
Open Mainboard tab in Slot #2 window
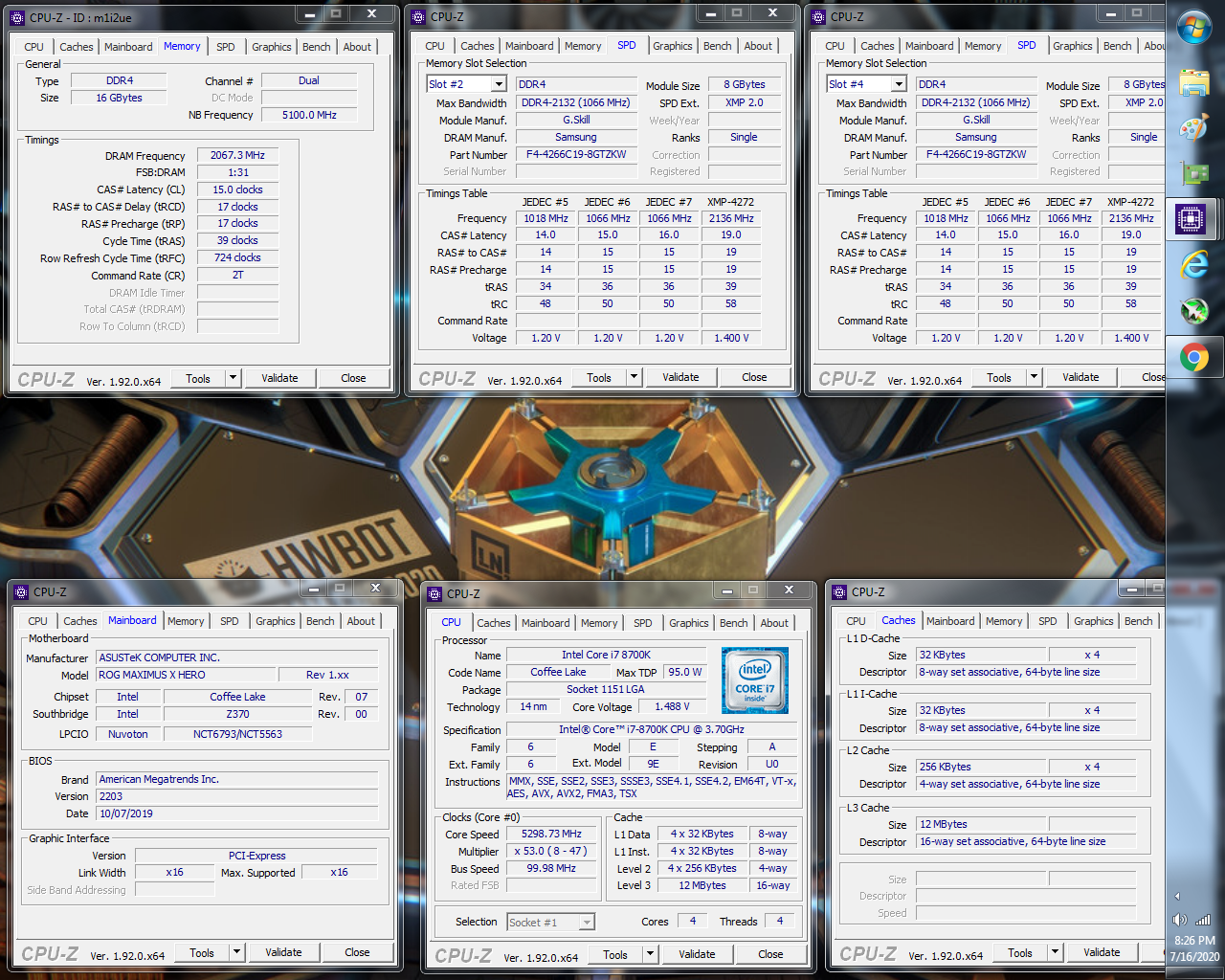tap(529, 46)
